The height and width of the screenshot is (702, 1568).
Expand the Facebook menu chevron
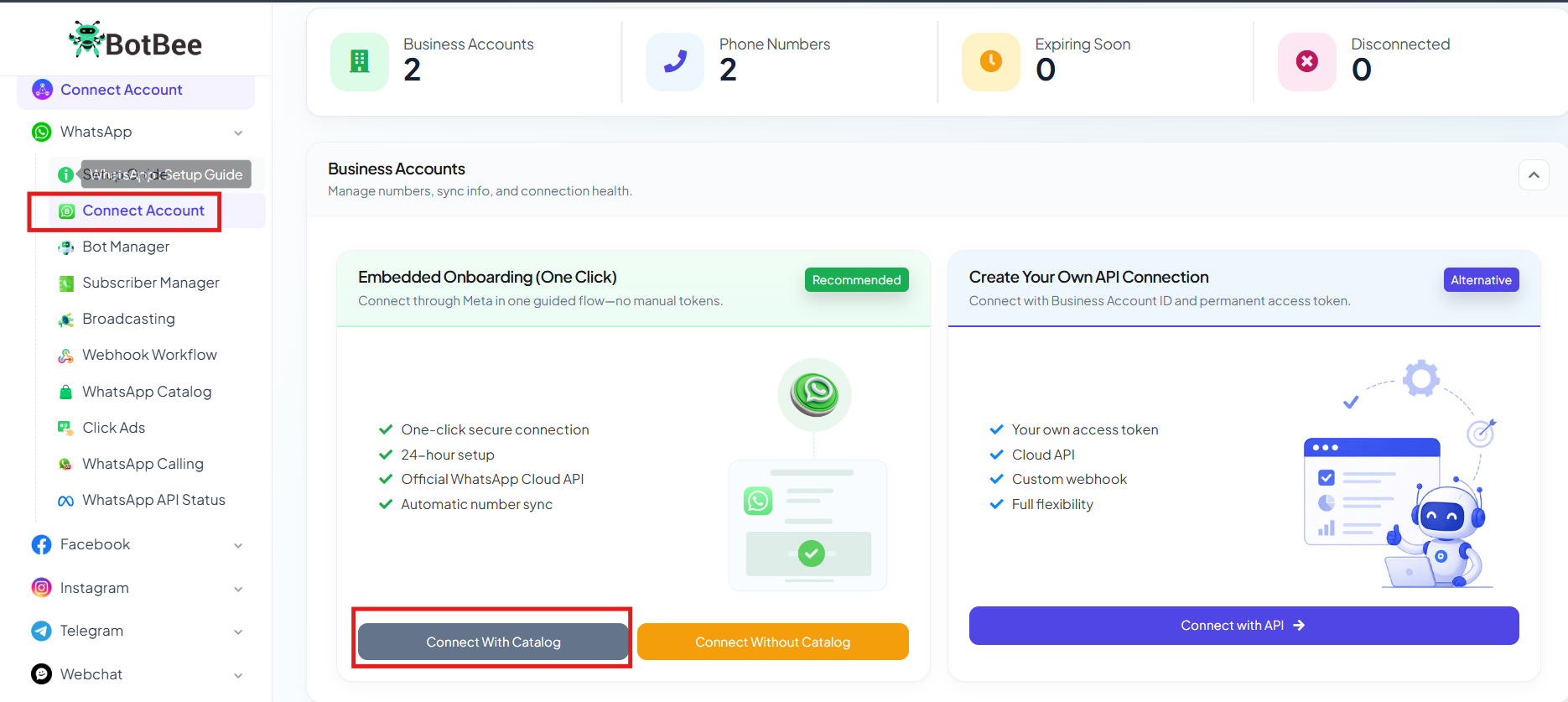click(x=238, y=545)
